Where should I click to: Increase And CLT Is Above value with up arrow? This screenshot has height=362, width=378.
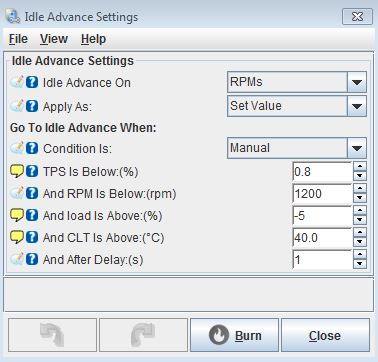point(360,233)
